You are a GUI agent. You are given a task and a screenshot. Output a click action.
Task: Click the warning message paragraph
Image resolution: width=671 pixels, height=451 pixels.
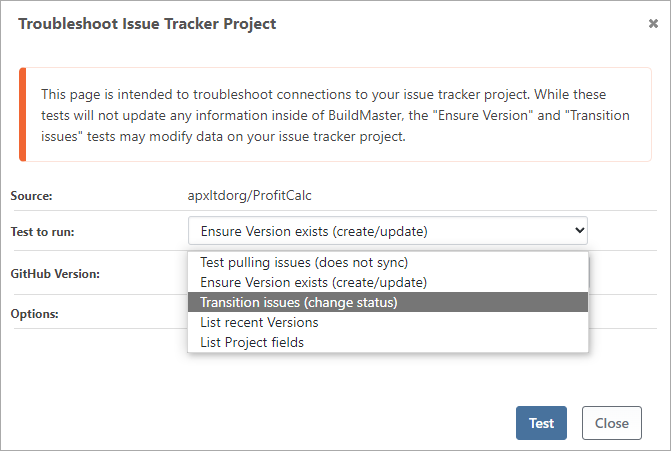(x=335, y=115)
